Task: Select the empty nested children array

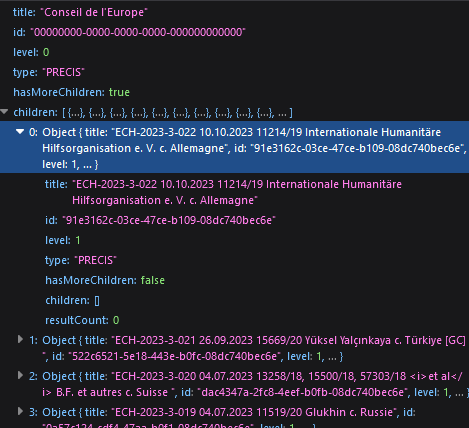Action: pyautogui.click(x=97, y=301)
